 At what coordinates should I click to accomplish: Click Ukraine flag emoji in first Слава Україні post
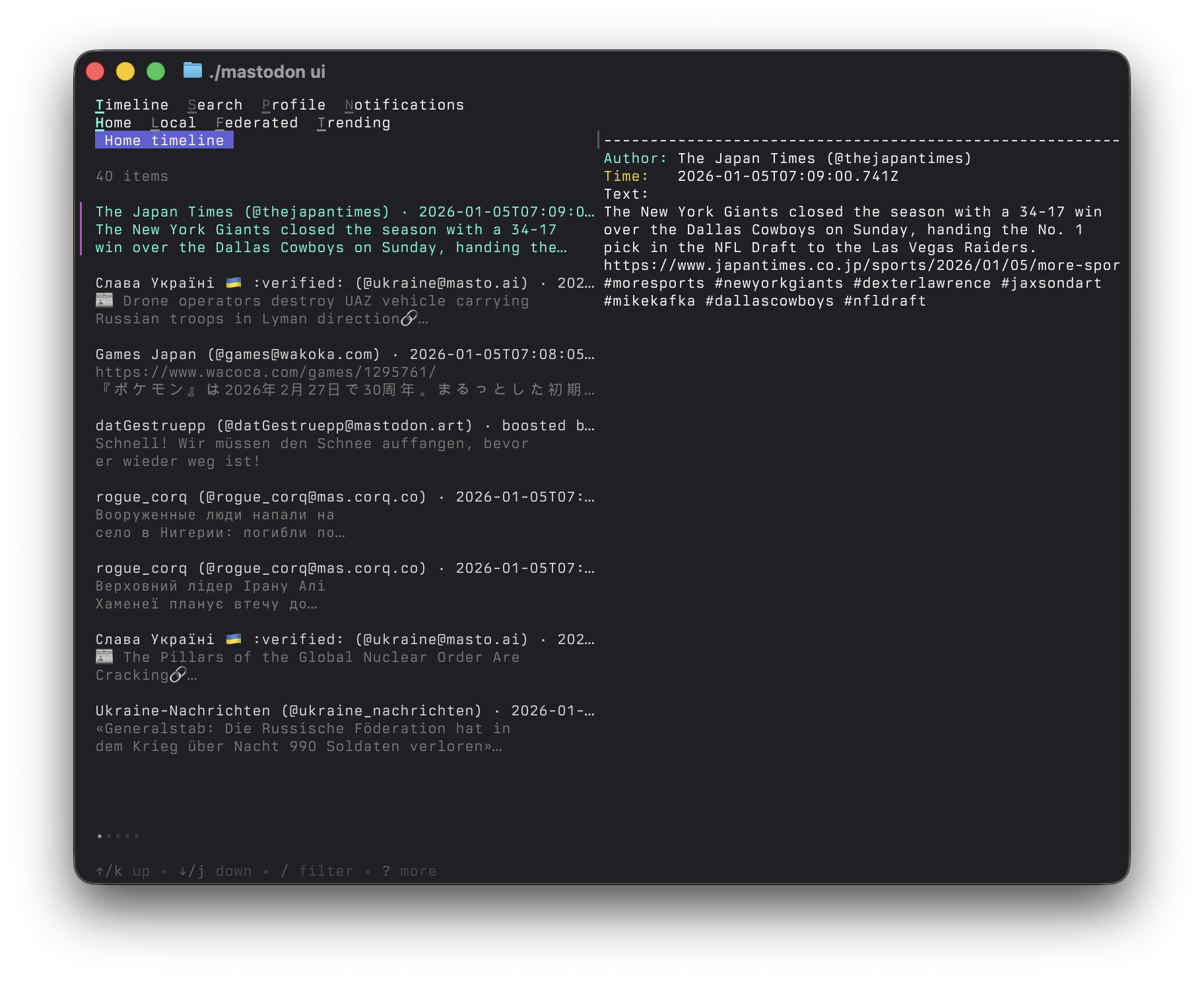[x=233, y=282]
